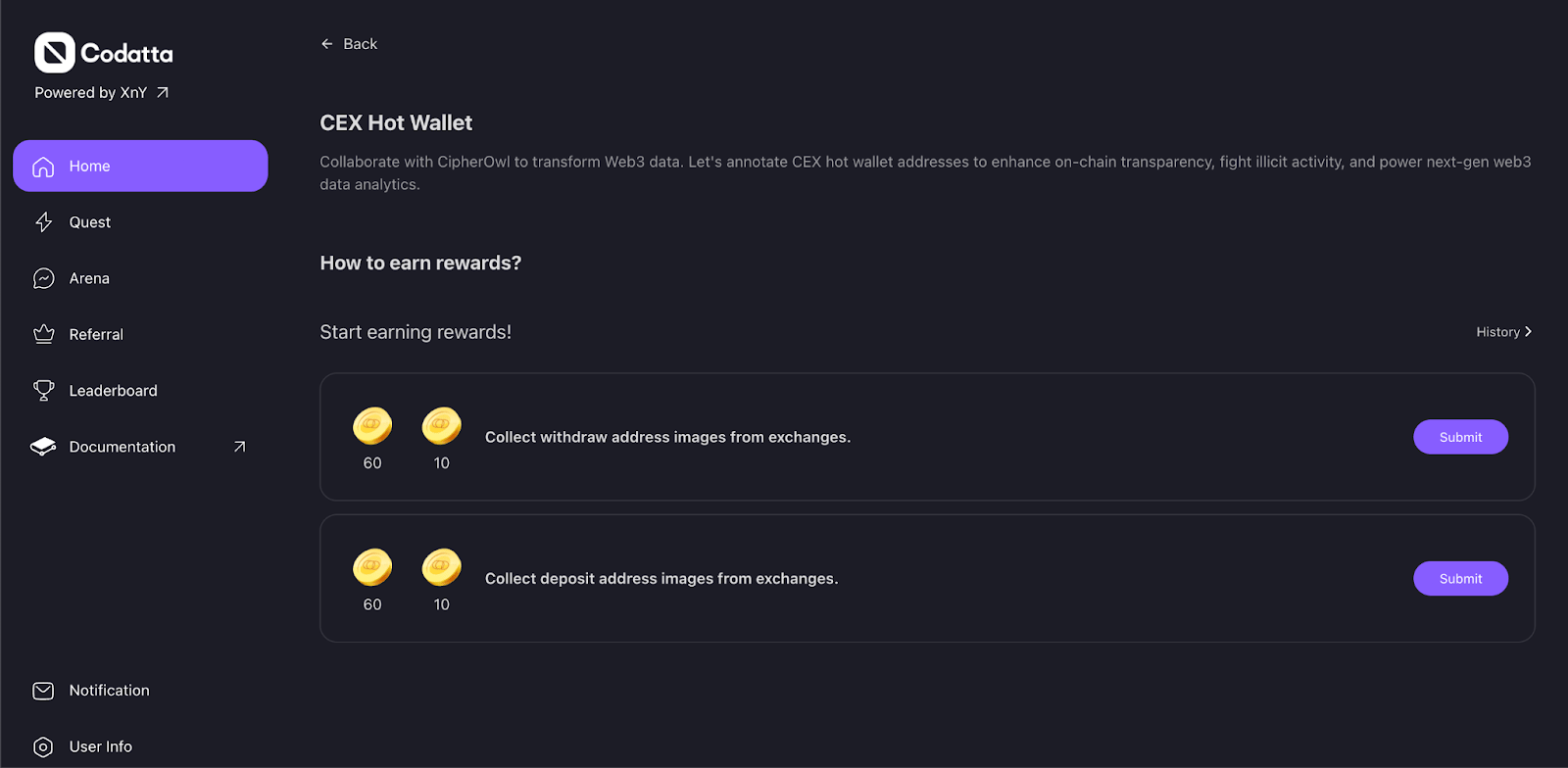Click the Powered by XnY link

[91, 93]
